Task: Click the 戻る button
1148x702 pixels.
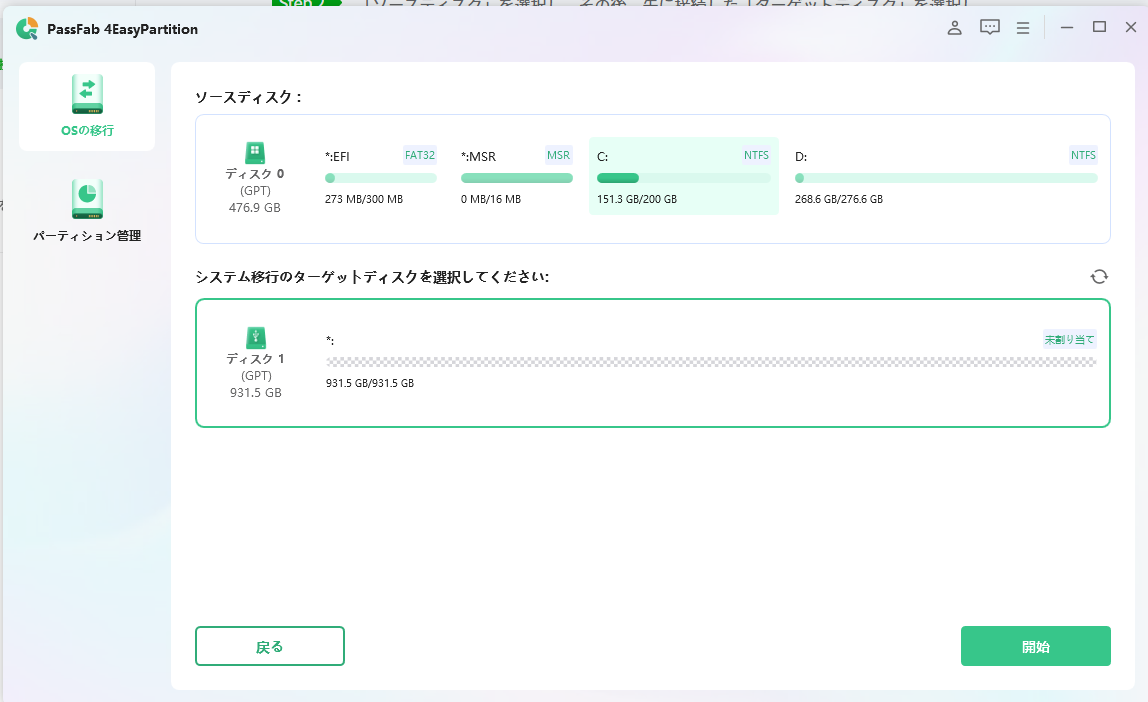Action: pos(269,646)
